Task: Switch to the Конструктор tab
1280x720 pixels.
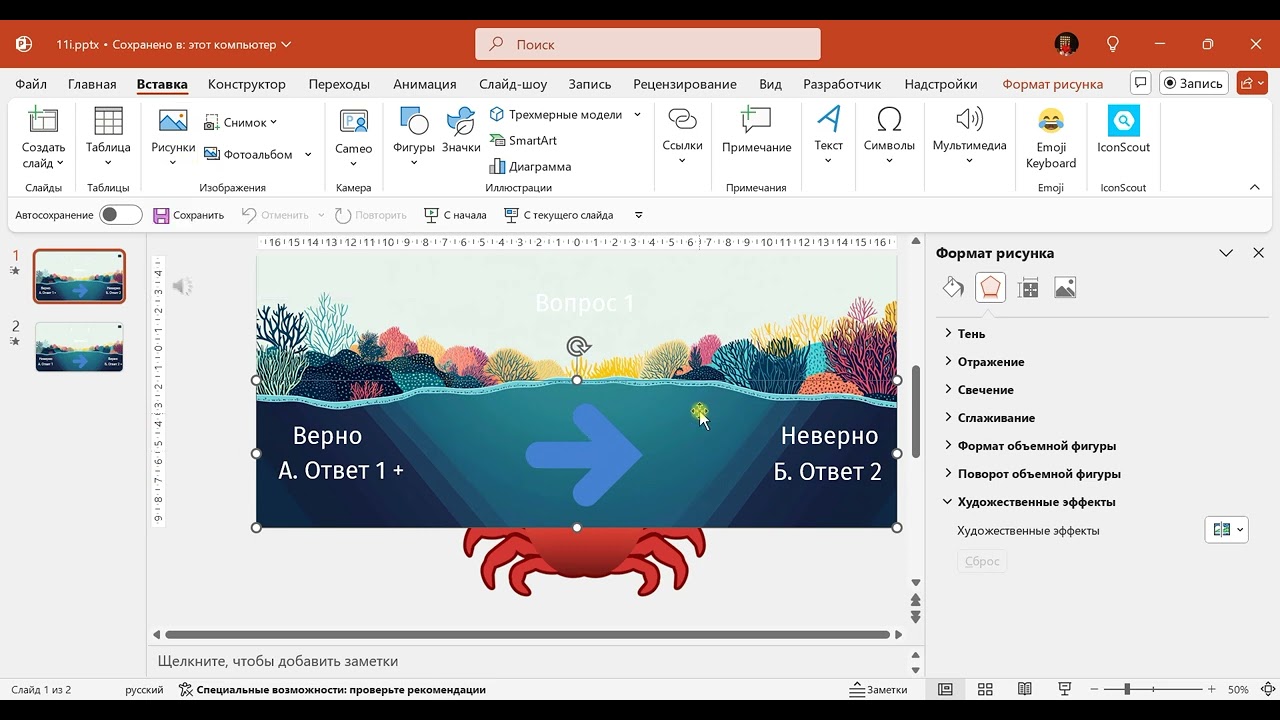Action: tap(247, 84)
